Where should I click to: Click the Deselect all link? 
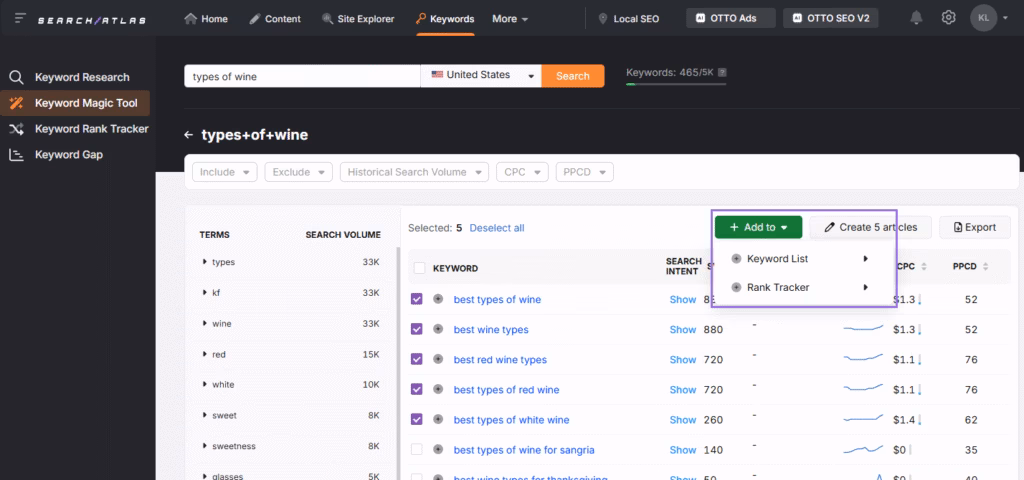tap(496, 228)
